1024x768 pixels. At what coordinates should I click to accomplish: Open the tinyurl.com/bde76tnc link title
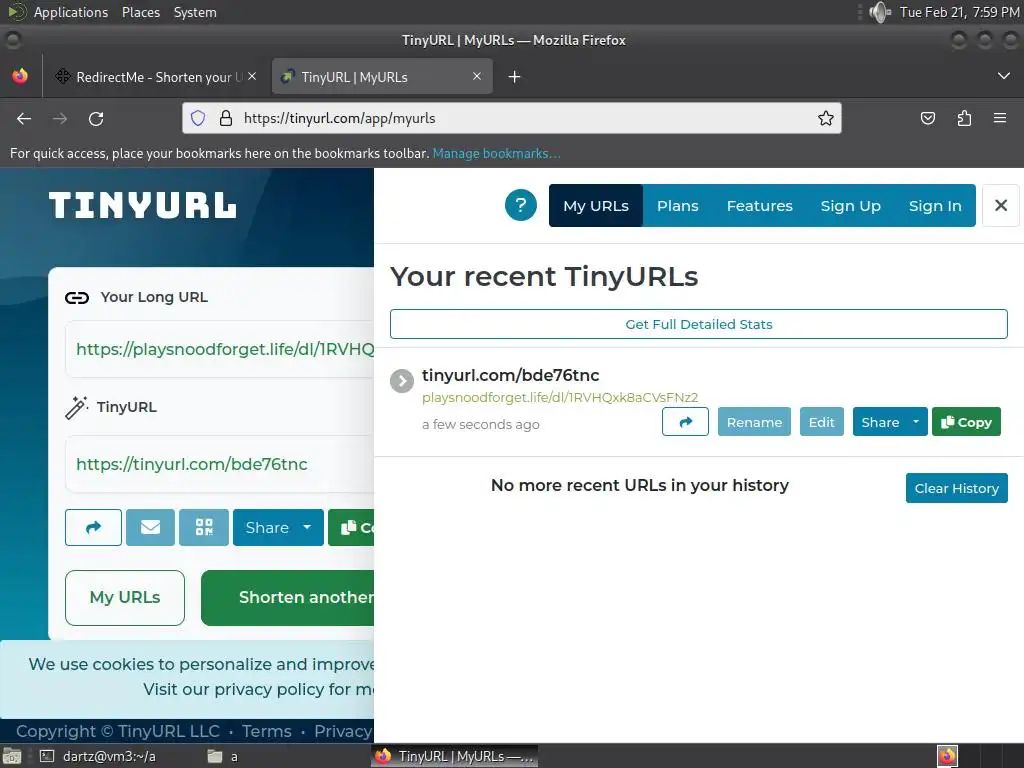510,375
